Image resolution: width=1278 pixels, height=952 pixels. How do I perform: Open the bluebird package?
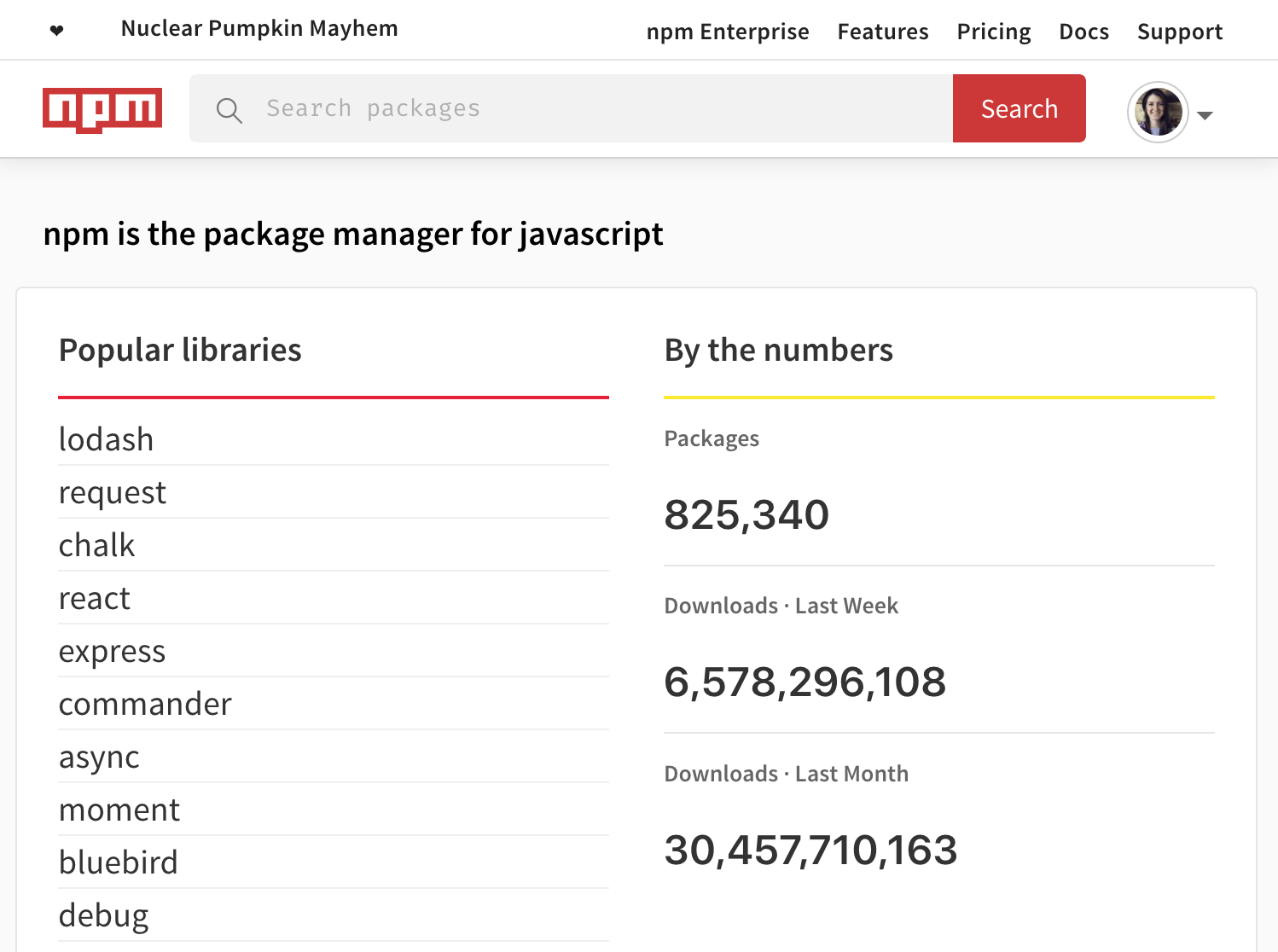118,862
